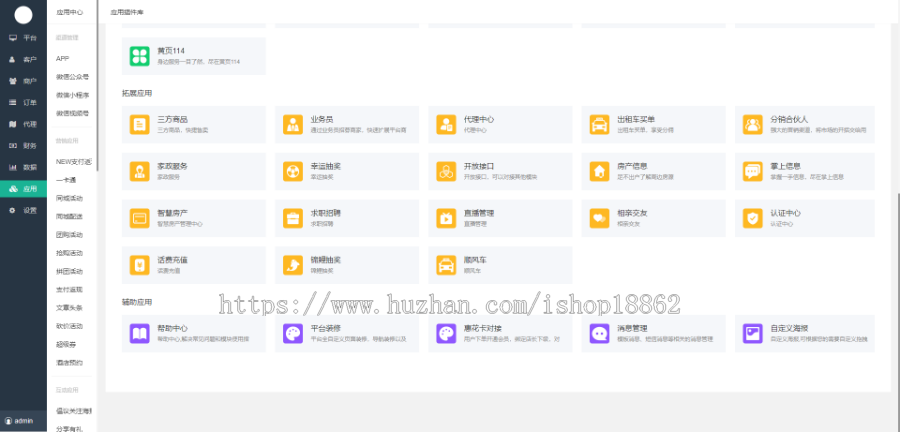The width and height of the screenshot is (900, 432).
Task: Open the 求职招聘 briefcase app icon
Action: (293, 218)
